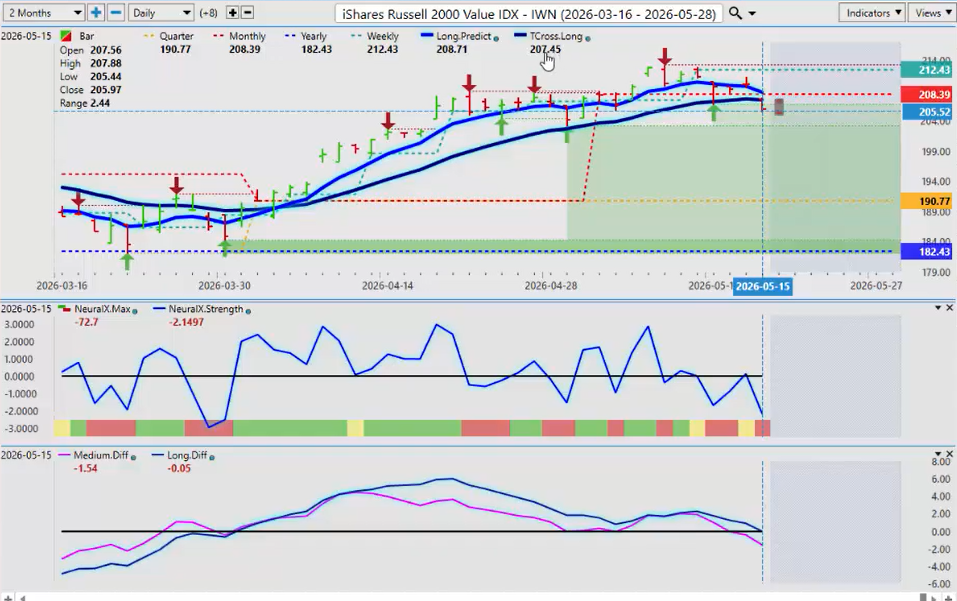
Task: Click the High 207.88 value
Action: (x=106, y=63)
